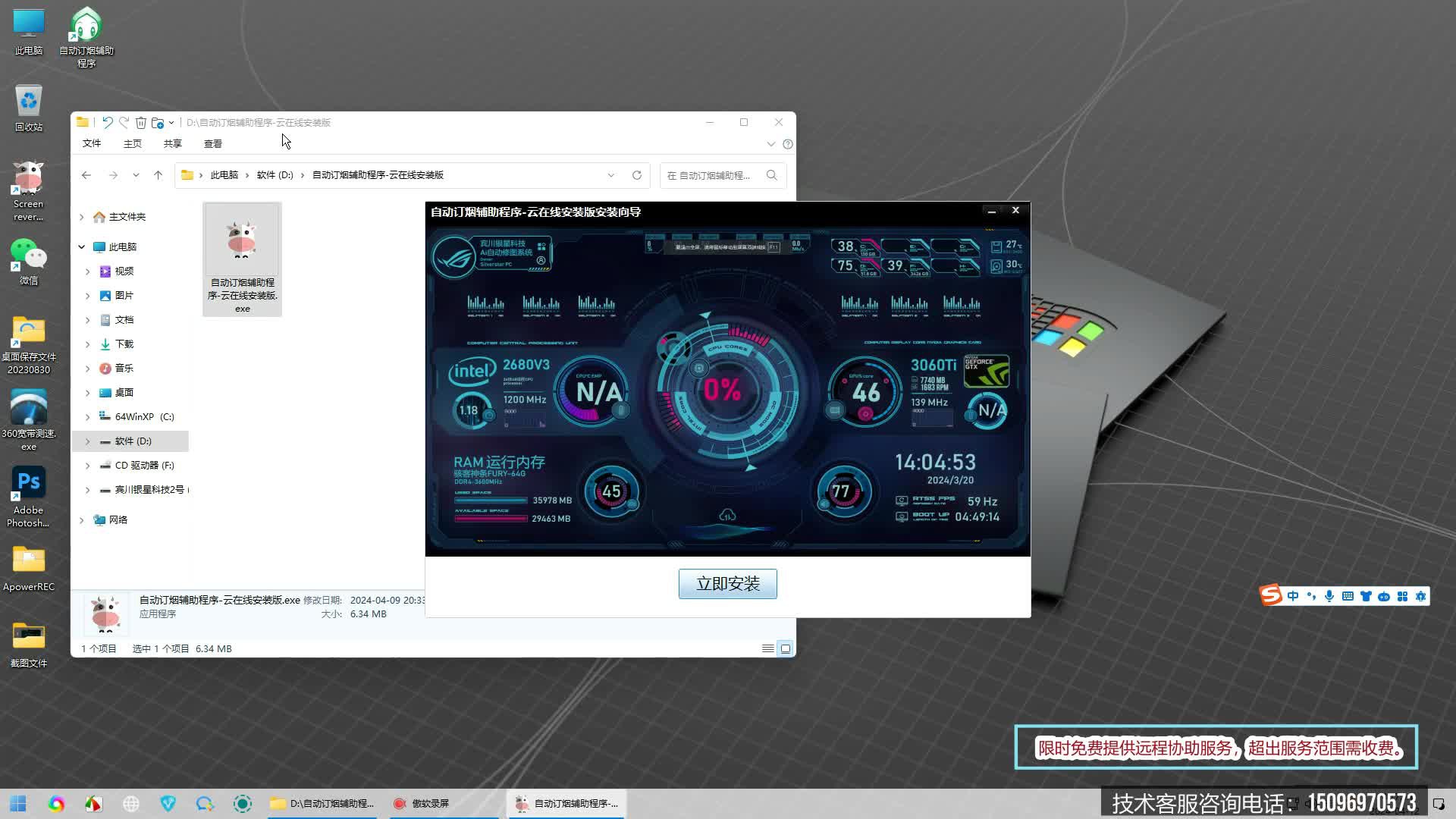Screen dimensions: 1456x819
Task: Click Sogou IME microphone voice input
Action: (x=1329, y=596)
